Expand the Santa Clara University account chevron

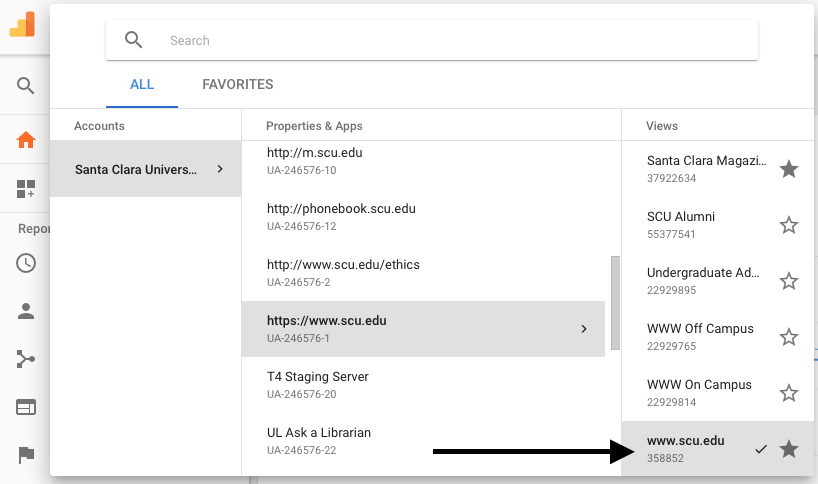[220, 169]
